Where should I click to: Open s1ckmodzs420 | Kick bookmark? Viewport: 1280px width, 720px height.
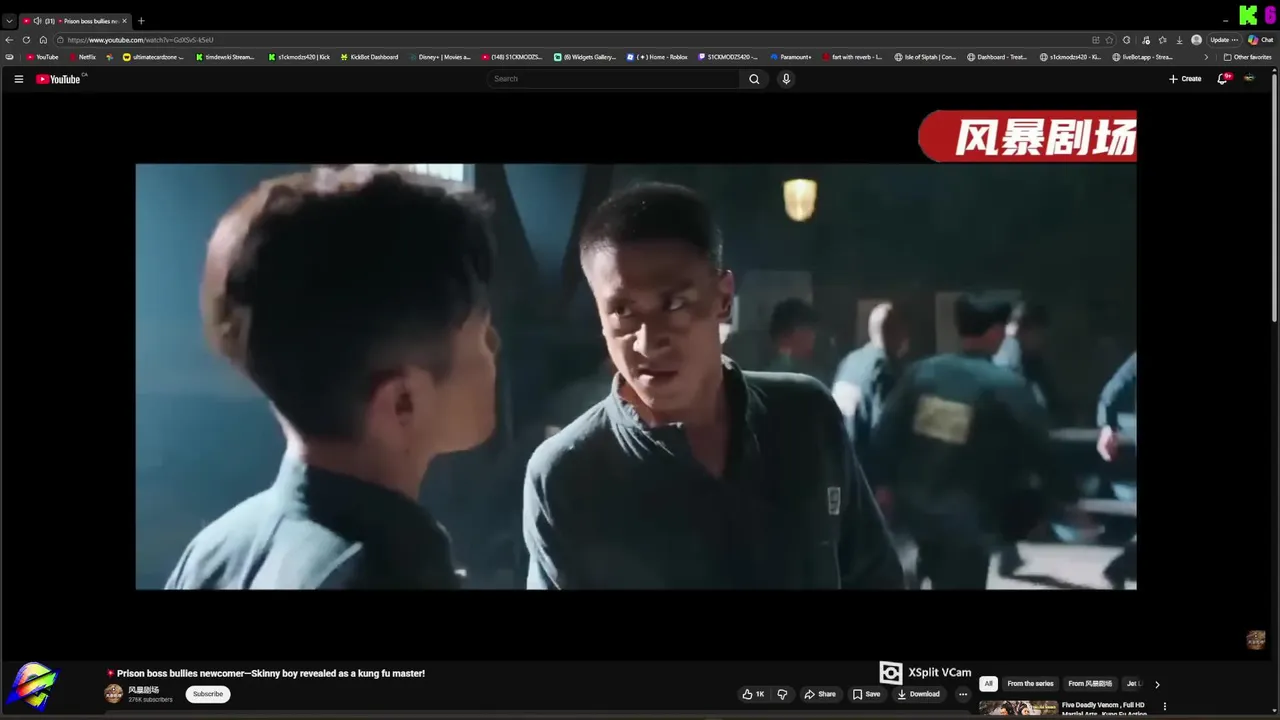(299, 57)
